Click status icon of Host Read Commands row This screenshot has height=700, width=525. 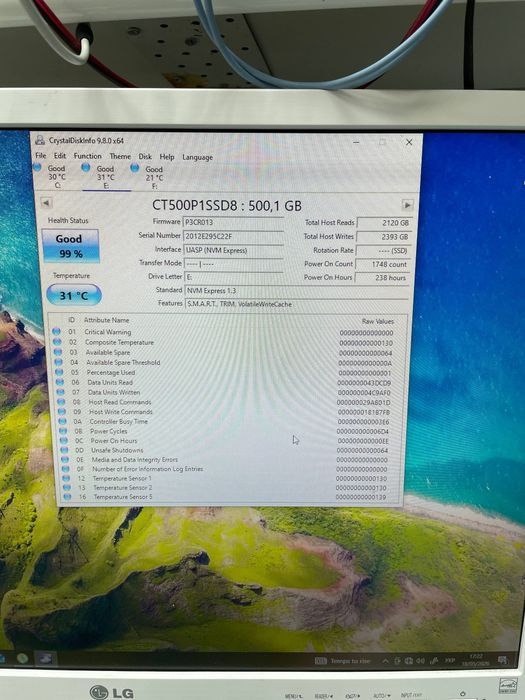(61, 402)
